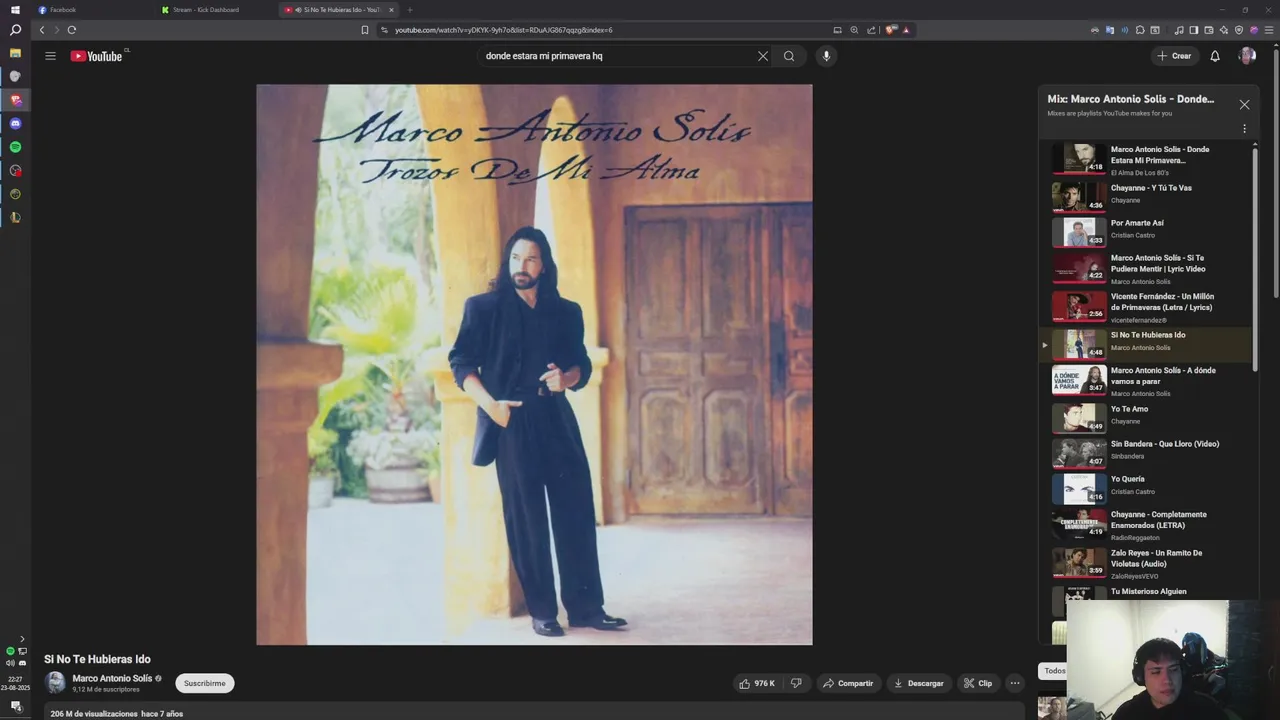1280x720 pixels.
Task: Click the zoom magnifier in address bar
Action: coord(854,30)
